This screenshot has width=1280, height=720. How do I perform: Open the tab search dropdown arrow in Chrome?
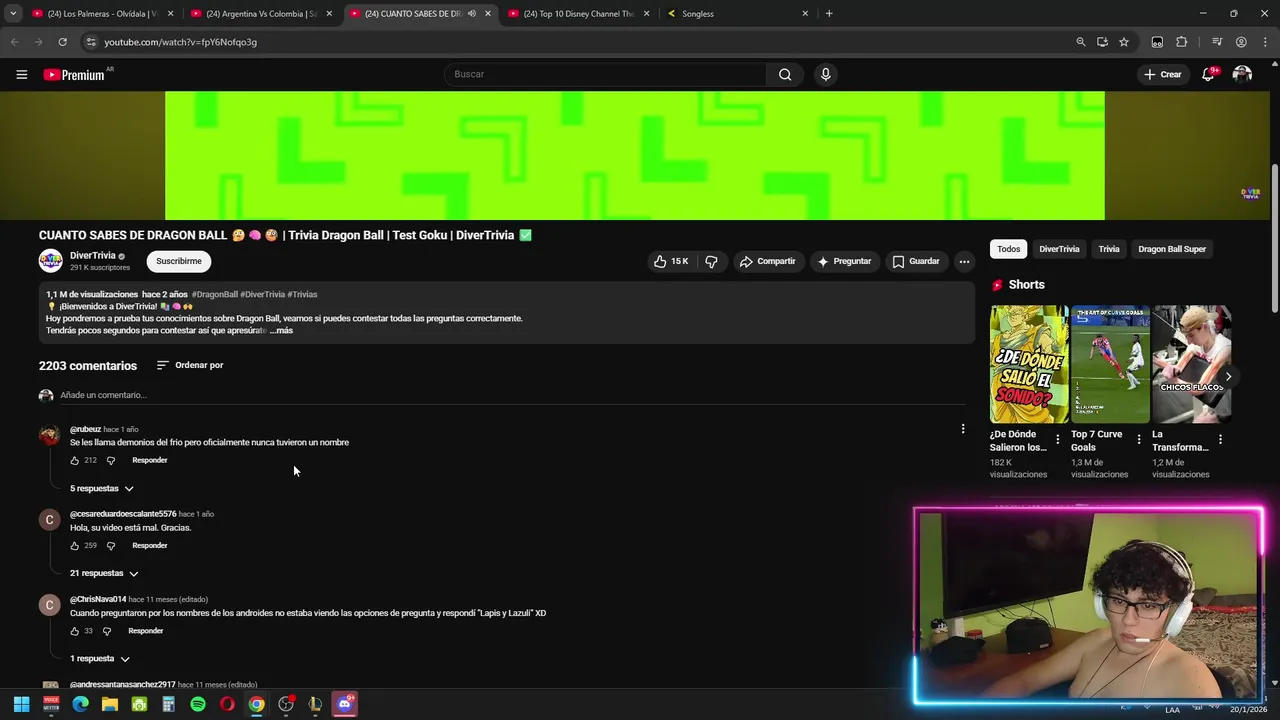pyautogui.click(x=13, y=13)
